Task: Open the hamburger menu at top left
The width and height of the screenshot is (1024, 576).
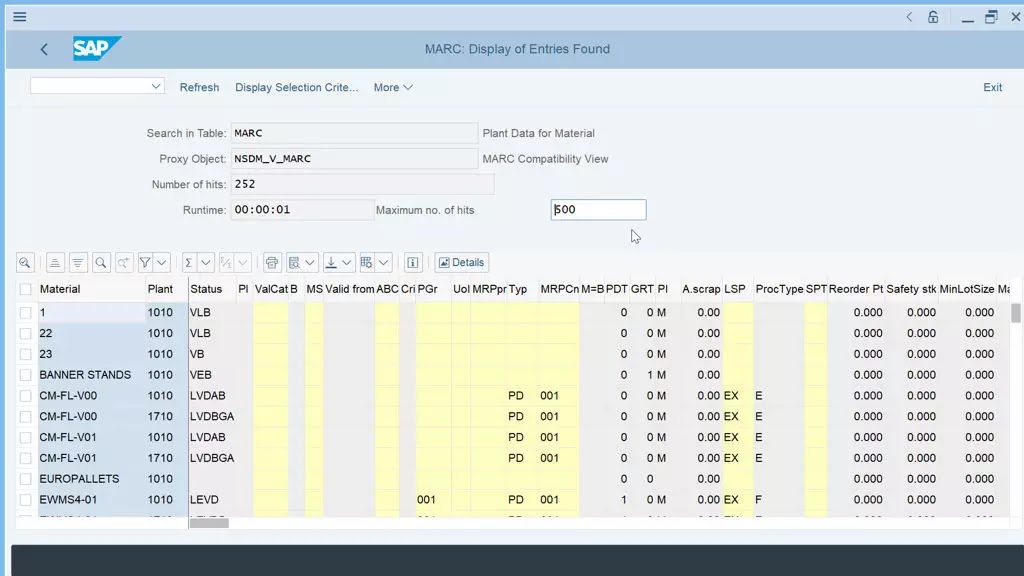Action: pos(20,16)
